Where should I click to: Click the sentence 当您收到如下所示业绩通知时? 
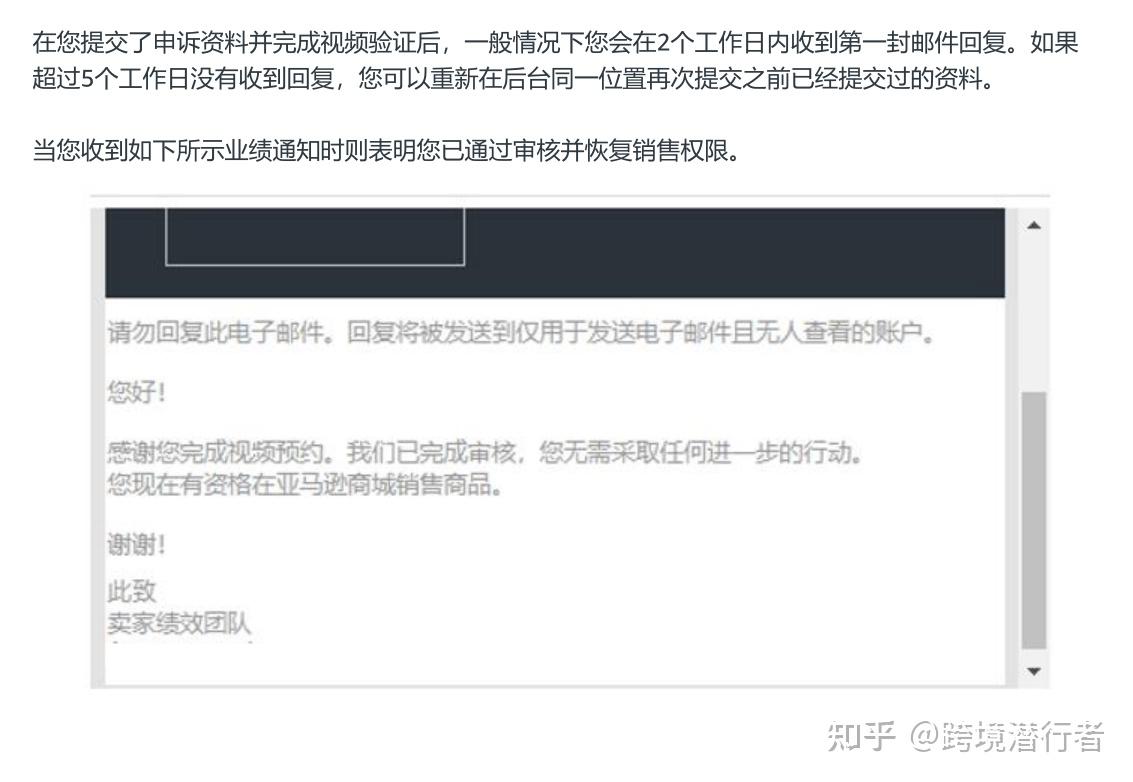[x=387, y=150]
